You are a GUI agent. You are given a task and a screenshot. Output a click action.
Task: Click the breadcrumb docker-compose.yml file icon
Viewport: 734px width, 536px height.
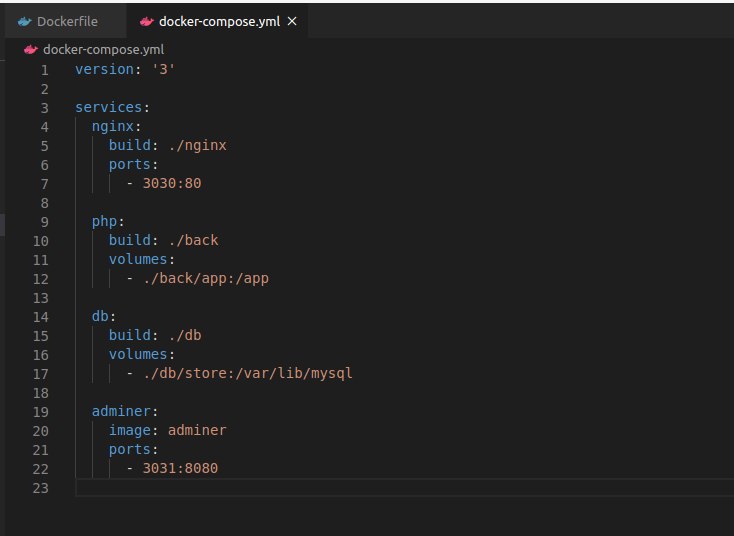pos(31,50)
